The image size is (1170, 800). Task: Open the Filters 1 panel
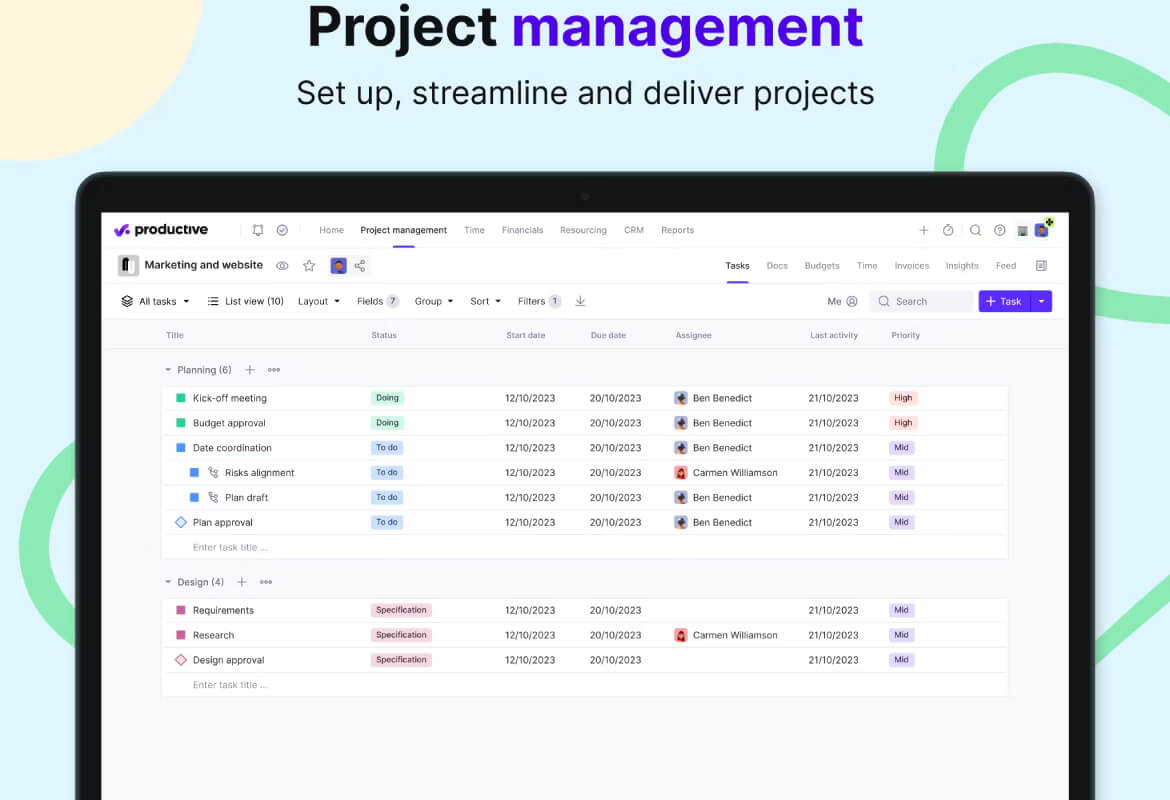point(539,301)
